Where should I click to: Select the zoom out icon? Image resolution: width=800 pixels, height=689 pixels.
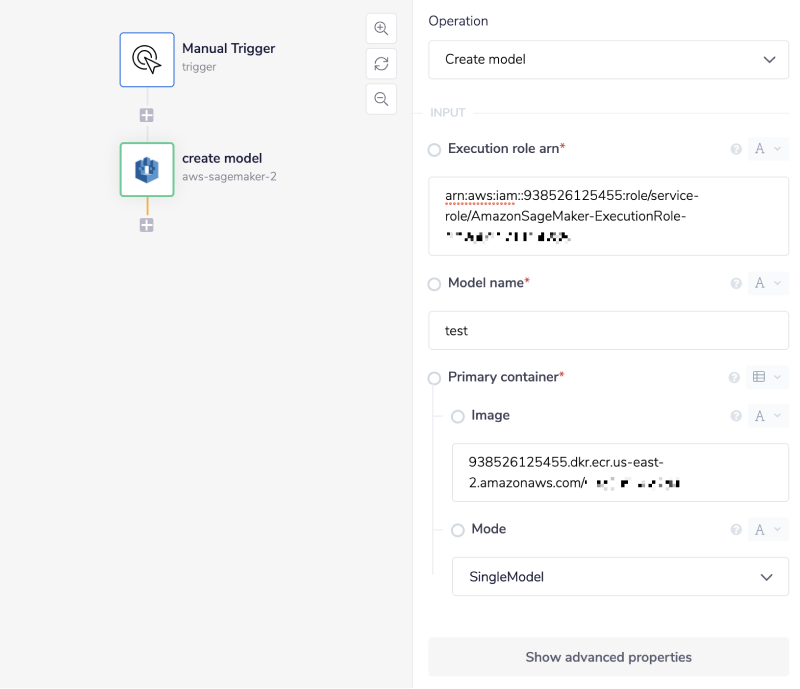click(x=381, y=98)
